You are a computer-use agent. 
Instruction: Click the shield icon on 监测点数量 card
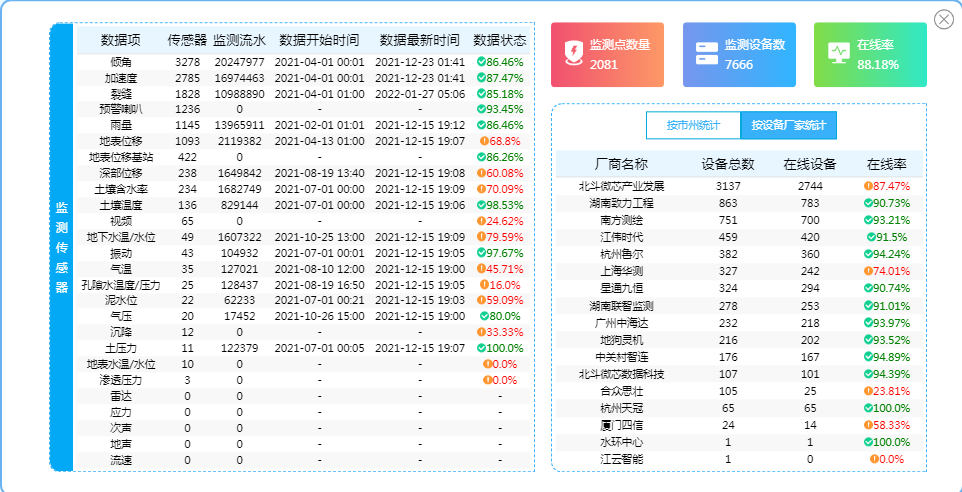point(572,54)
